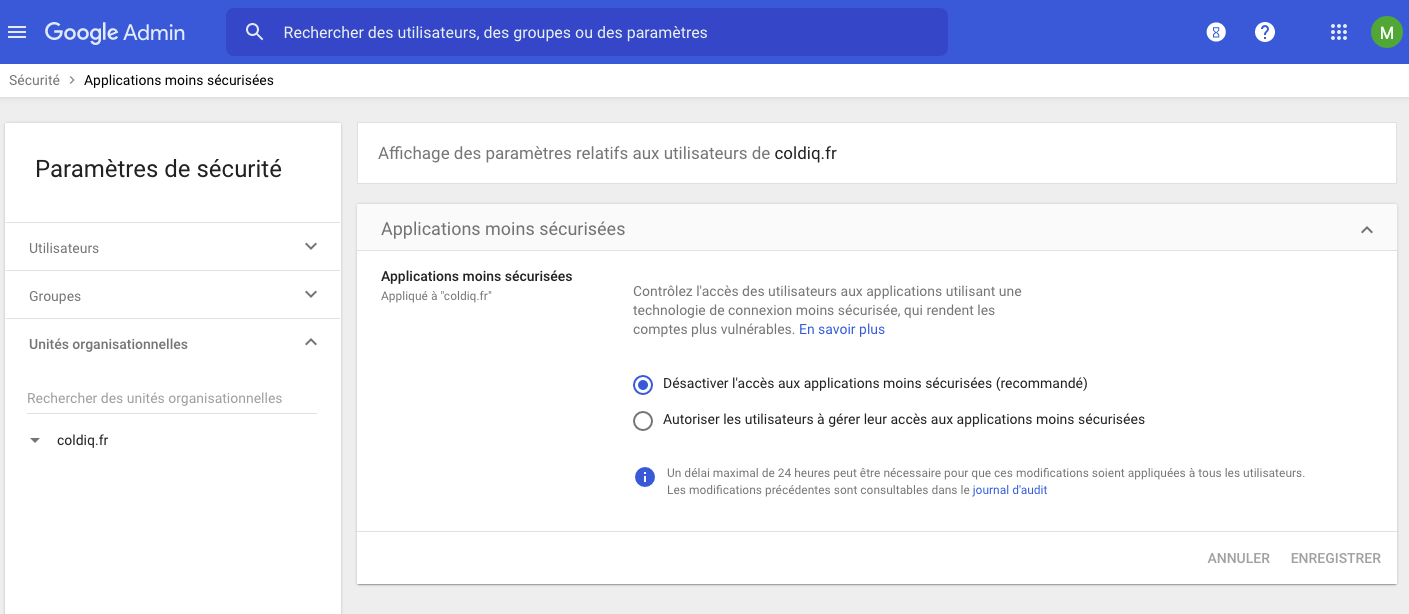Go to Sécurité in the breadcrumb
Viewport: 1409px width, 614px height.
coord(35,80)
